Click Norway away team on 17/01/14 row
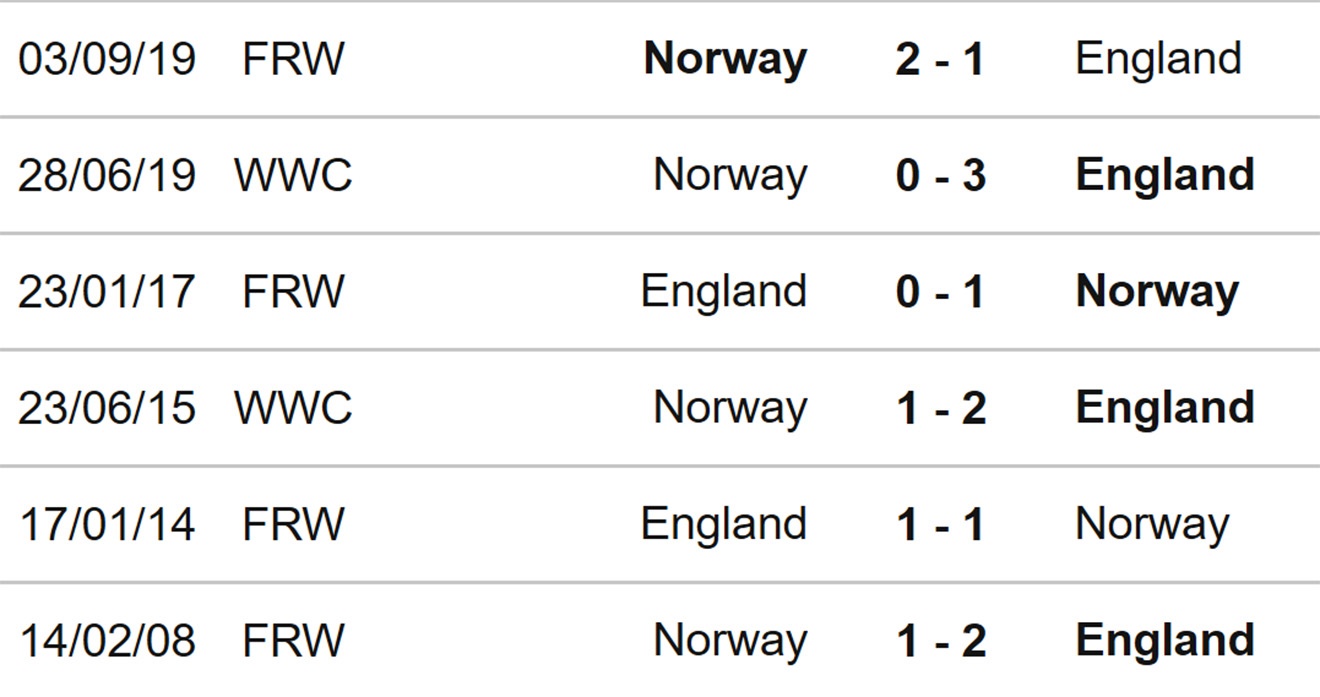Viewport: 1320px width, 697px height. coord(1152,524)
